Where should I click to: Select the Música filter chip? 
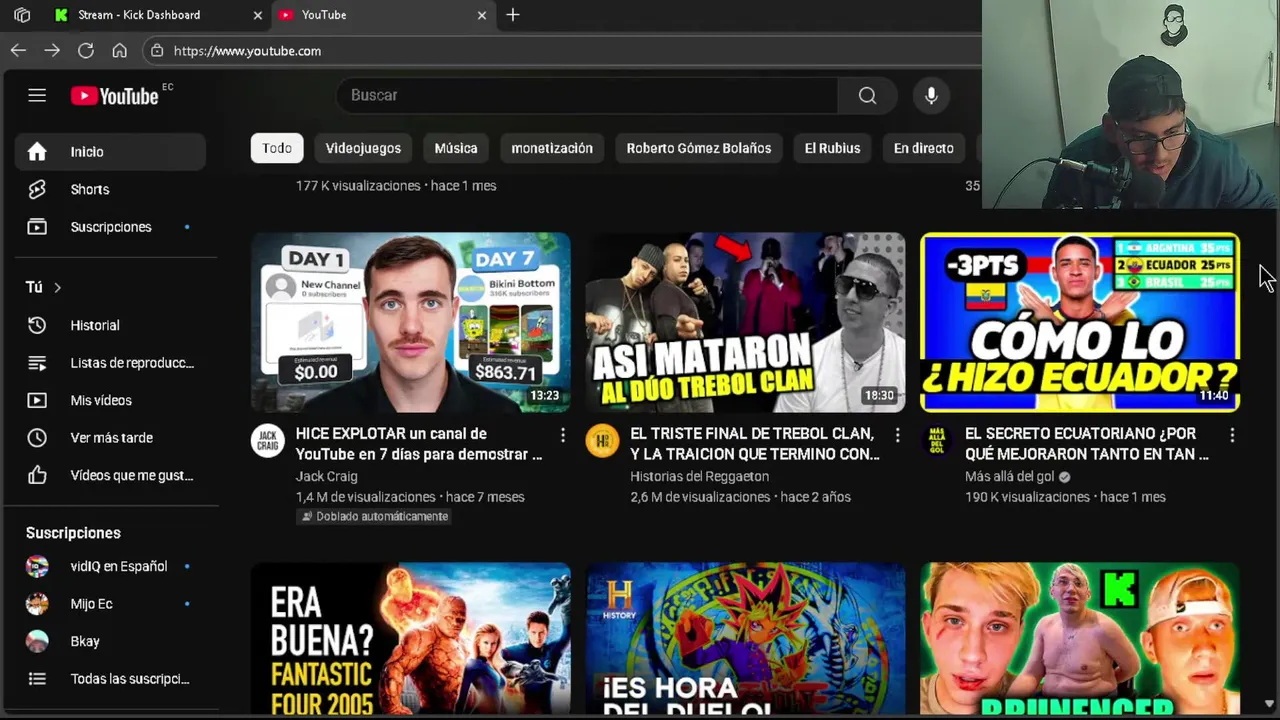(x=456, y=148)
